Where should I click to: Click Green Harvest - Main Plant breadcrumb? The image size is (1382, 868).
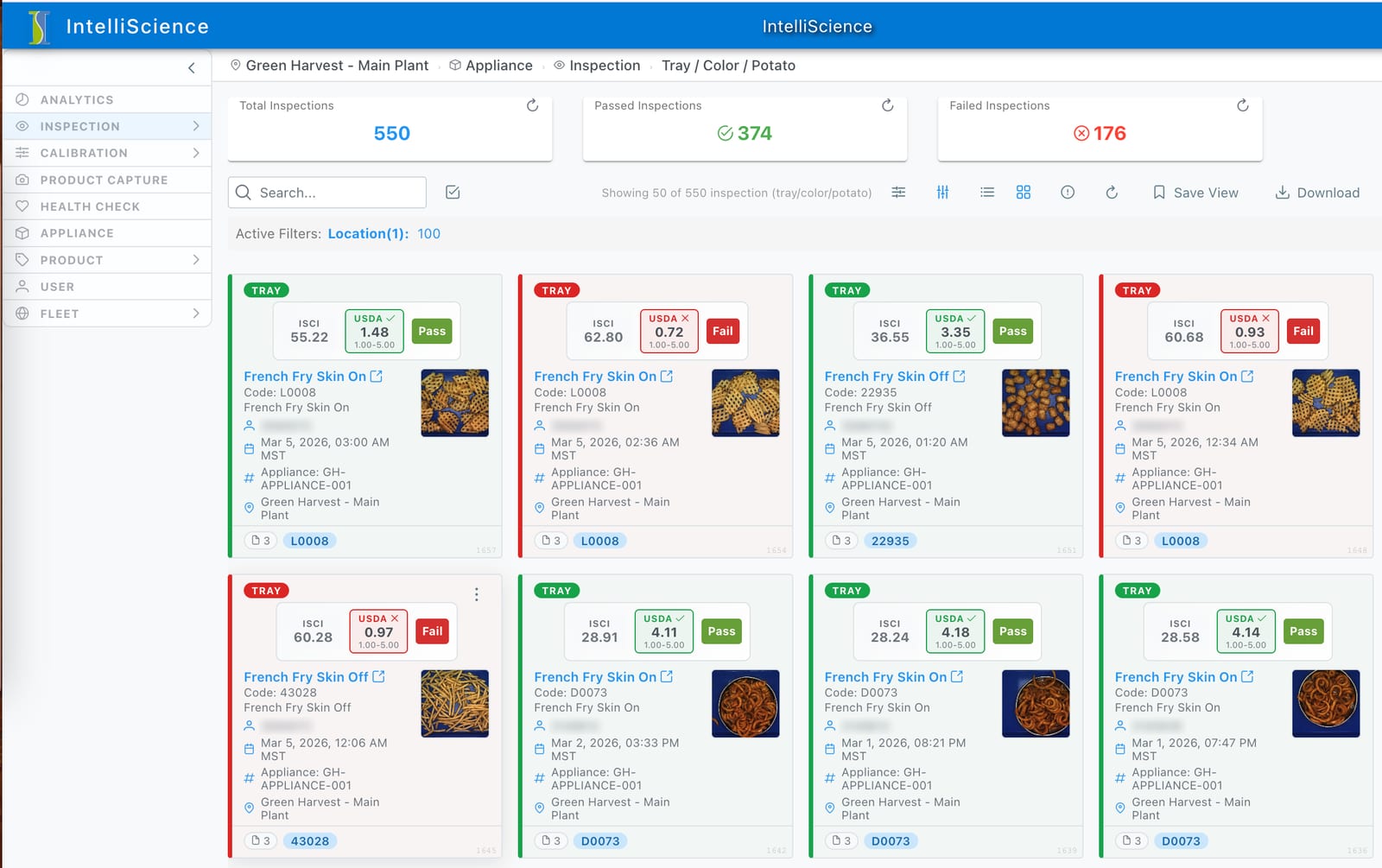coord(329,66)
